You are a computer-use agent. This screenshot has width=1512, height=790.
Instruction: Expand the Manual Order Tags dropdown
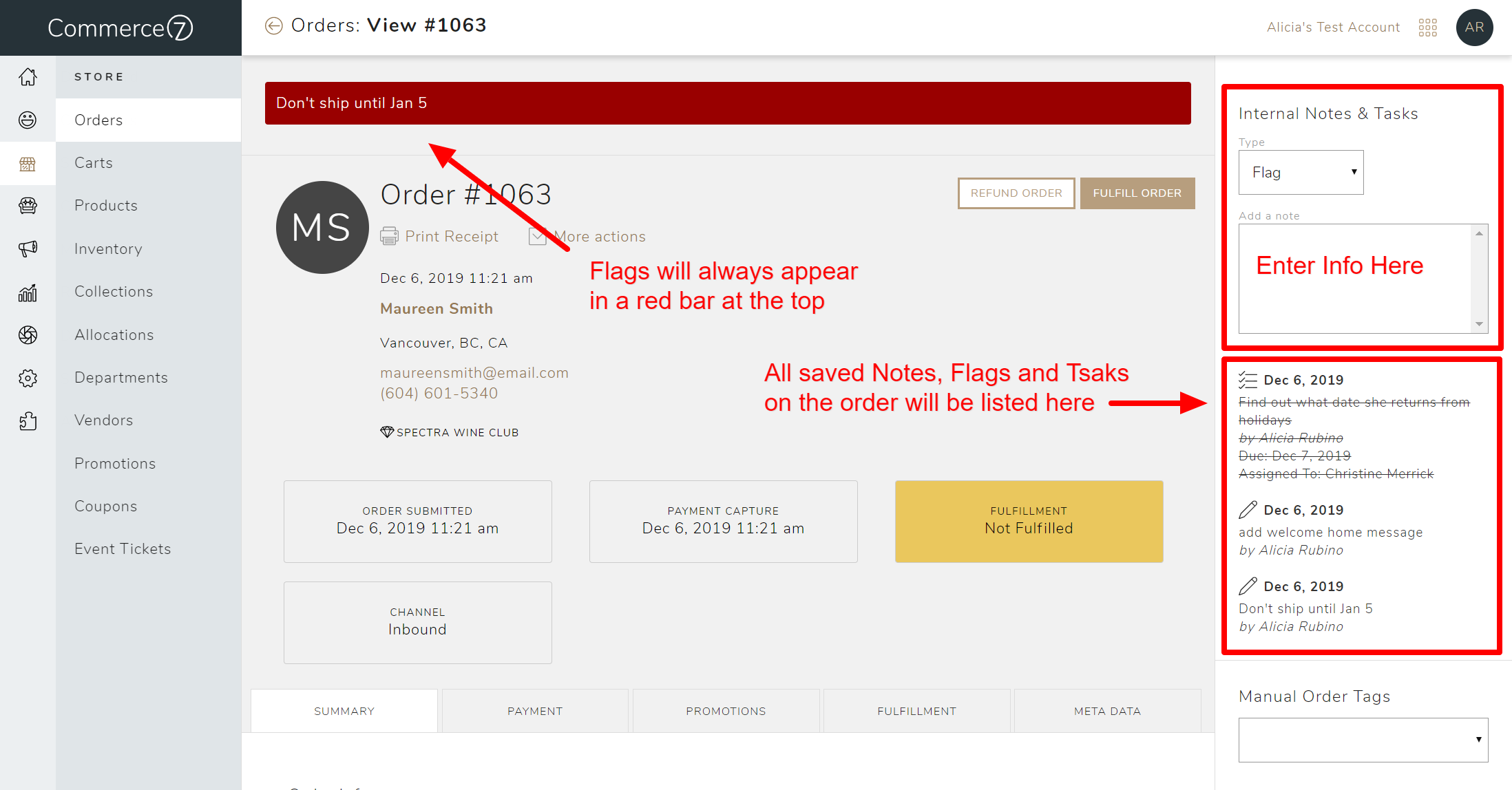[x=1362, y=740]
